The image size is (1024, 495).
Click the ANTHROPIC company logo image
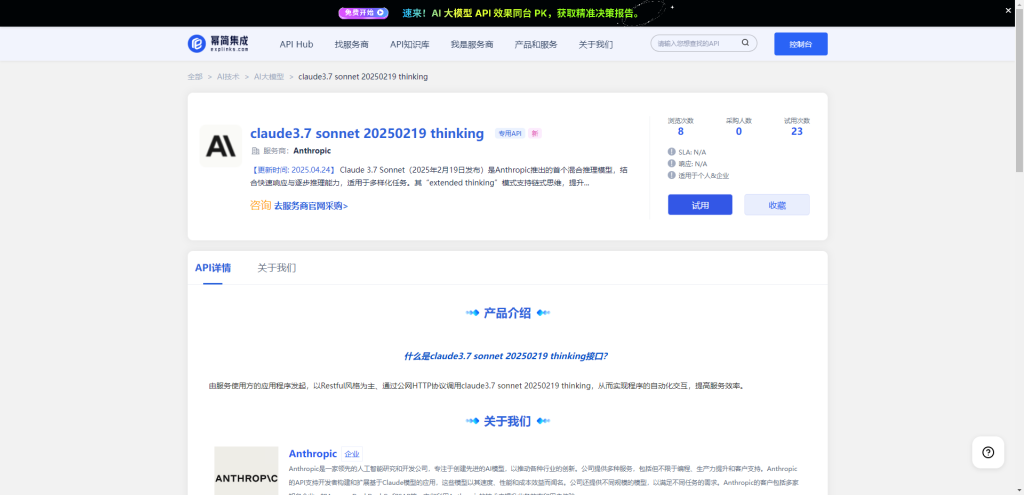point(246,471)
